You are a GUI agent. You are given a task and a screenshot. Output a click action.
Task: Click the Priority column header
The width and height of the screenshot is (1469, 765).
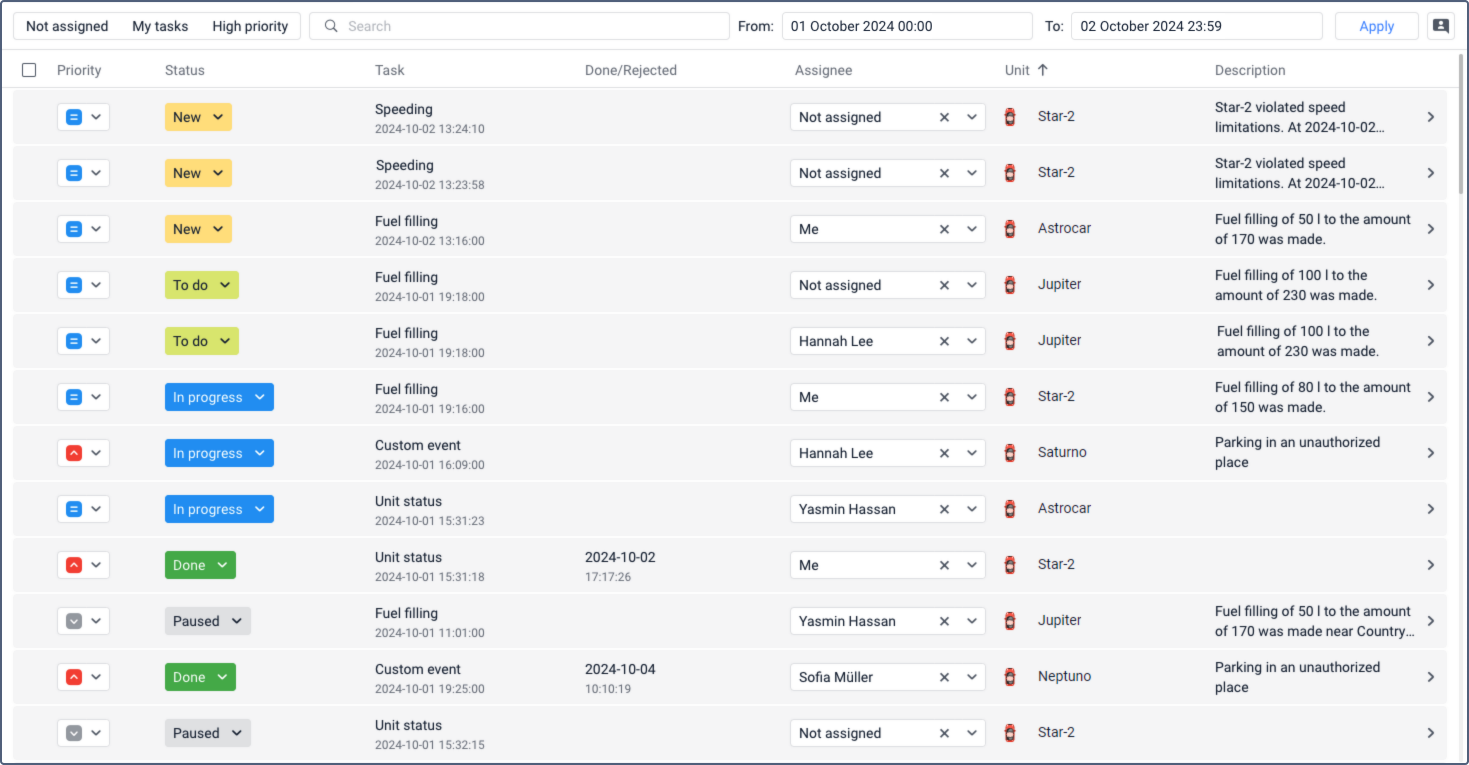79,70
